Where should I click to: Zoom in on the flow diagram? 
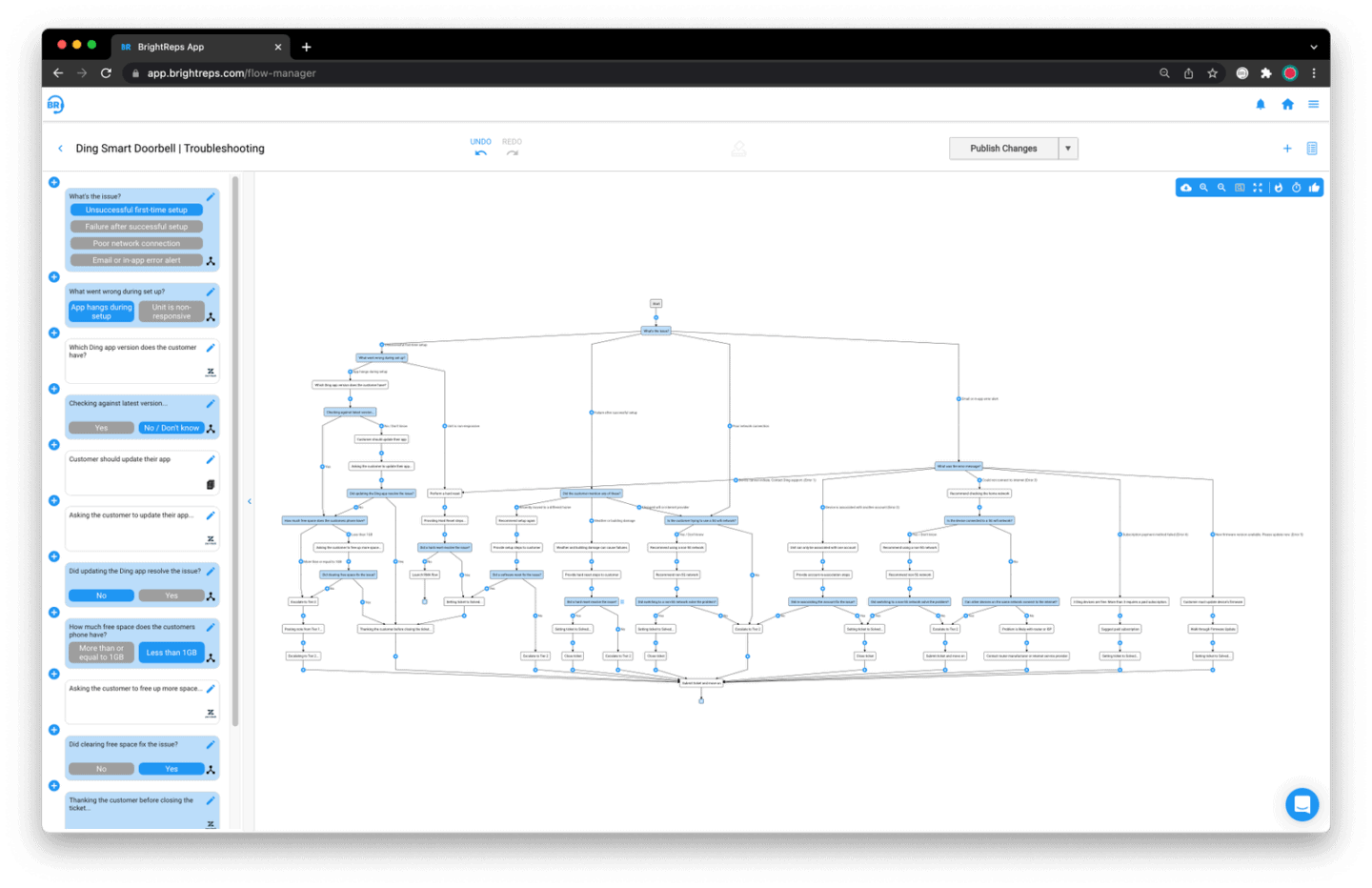pos(1204,188)
